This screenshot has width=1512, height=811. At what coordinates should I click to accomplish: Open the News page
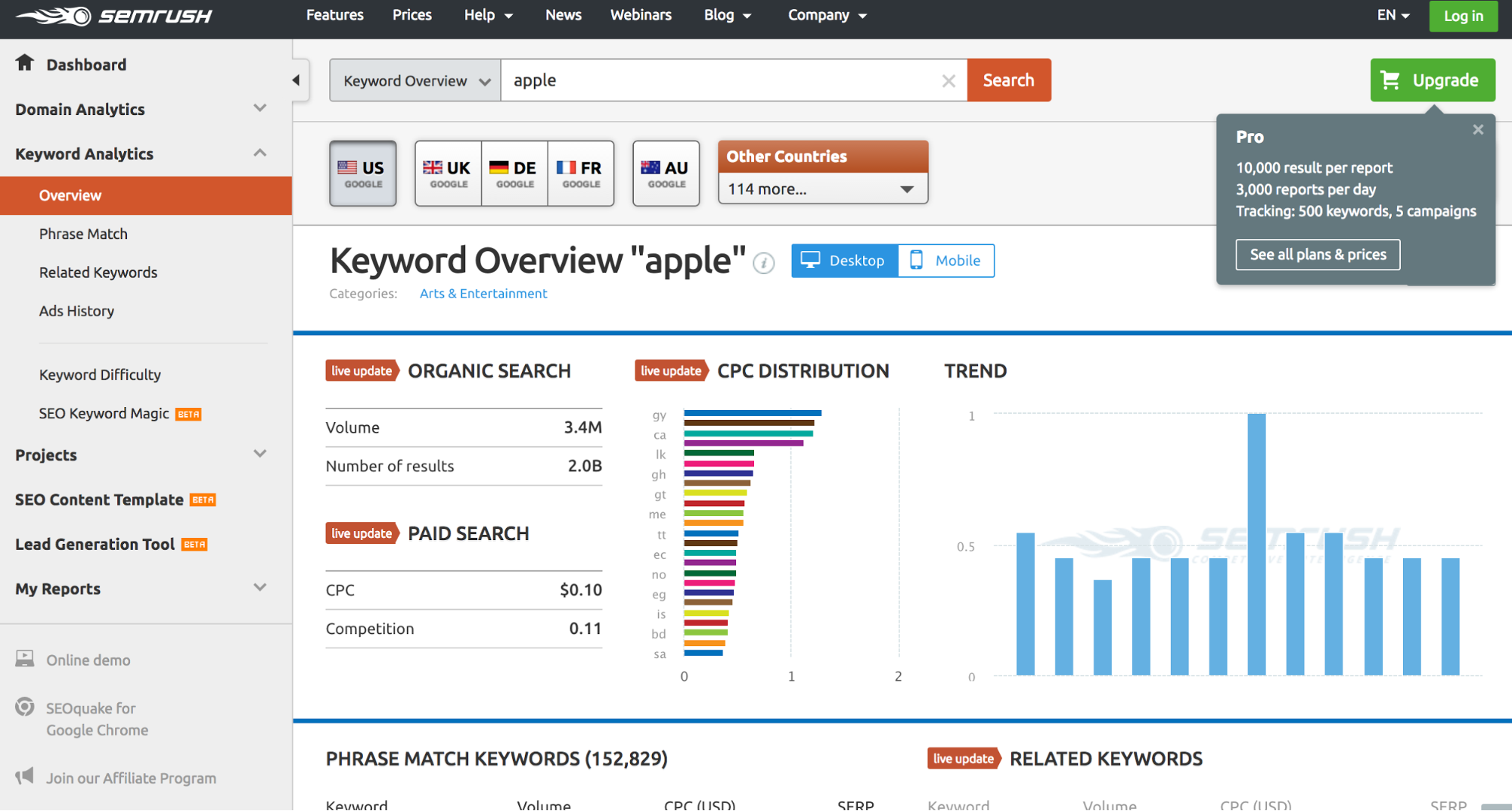[564, 15]
